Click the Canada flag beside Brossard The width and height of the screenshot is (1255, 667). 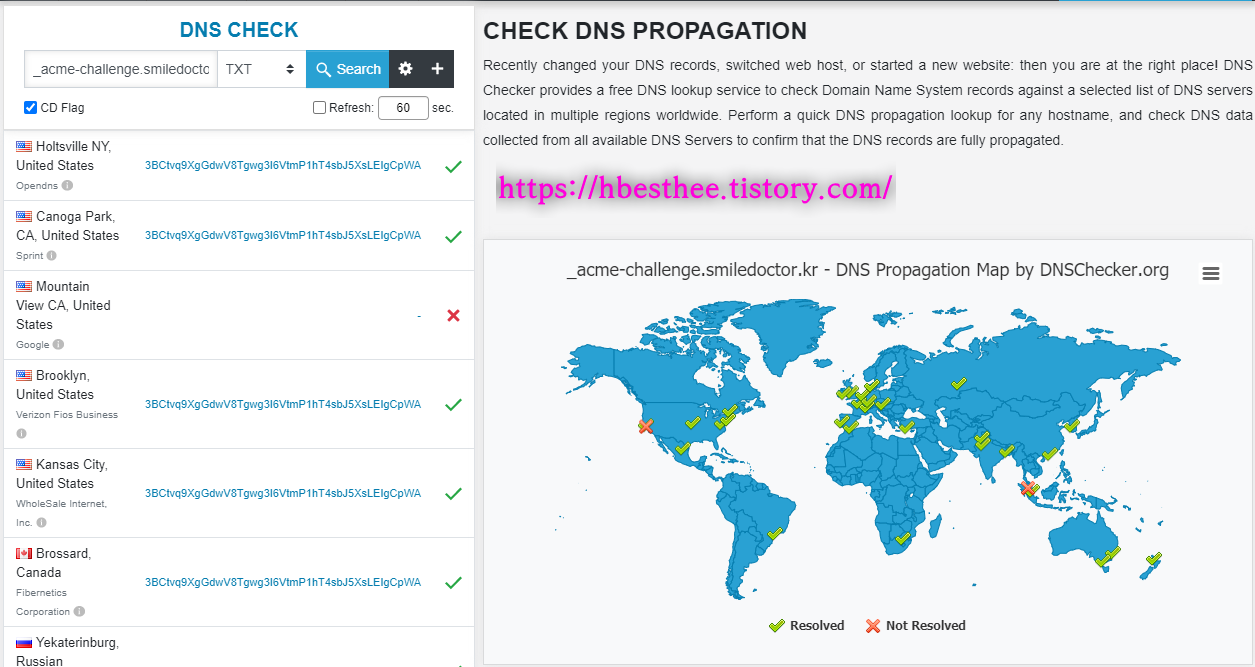[24, 554]
